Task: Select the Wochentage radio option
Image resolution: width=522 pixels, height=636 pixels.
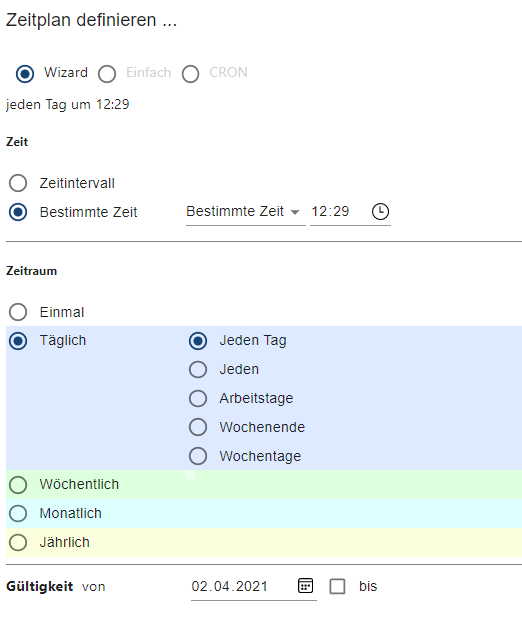Action: pyautogui.click(x=198, y=456)
